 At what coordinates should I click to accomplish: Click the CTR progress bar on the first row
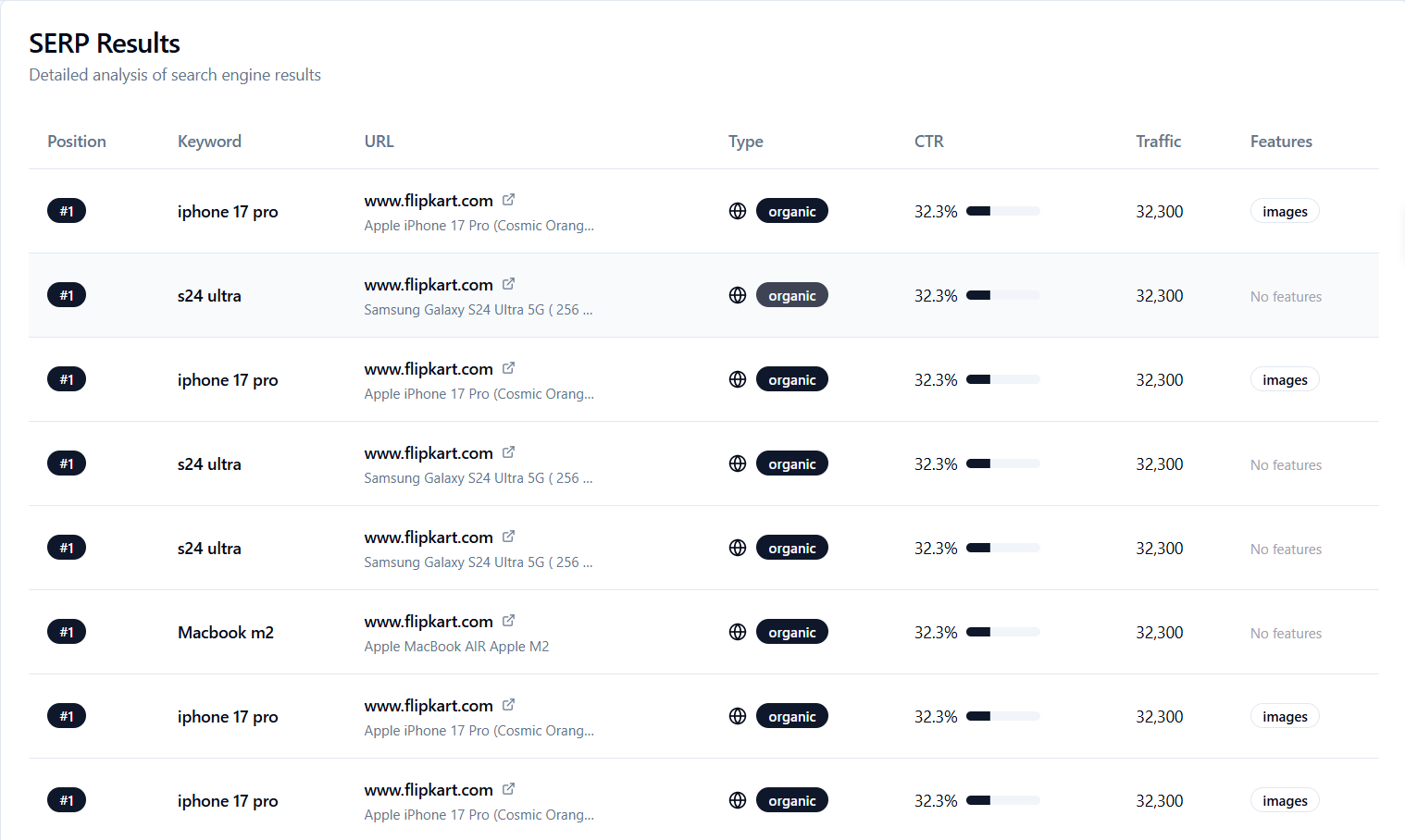click(1002, 211)
